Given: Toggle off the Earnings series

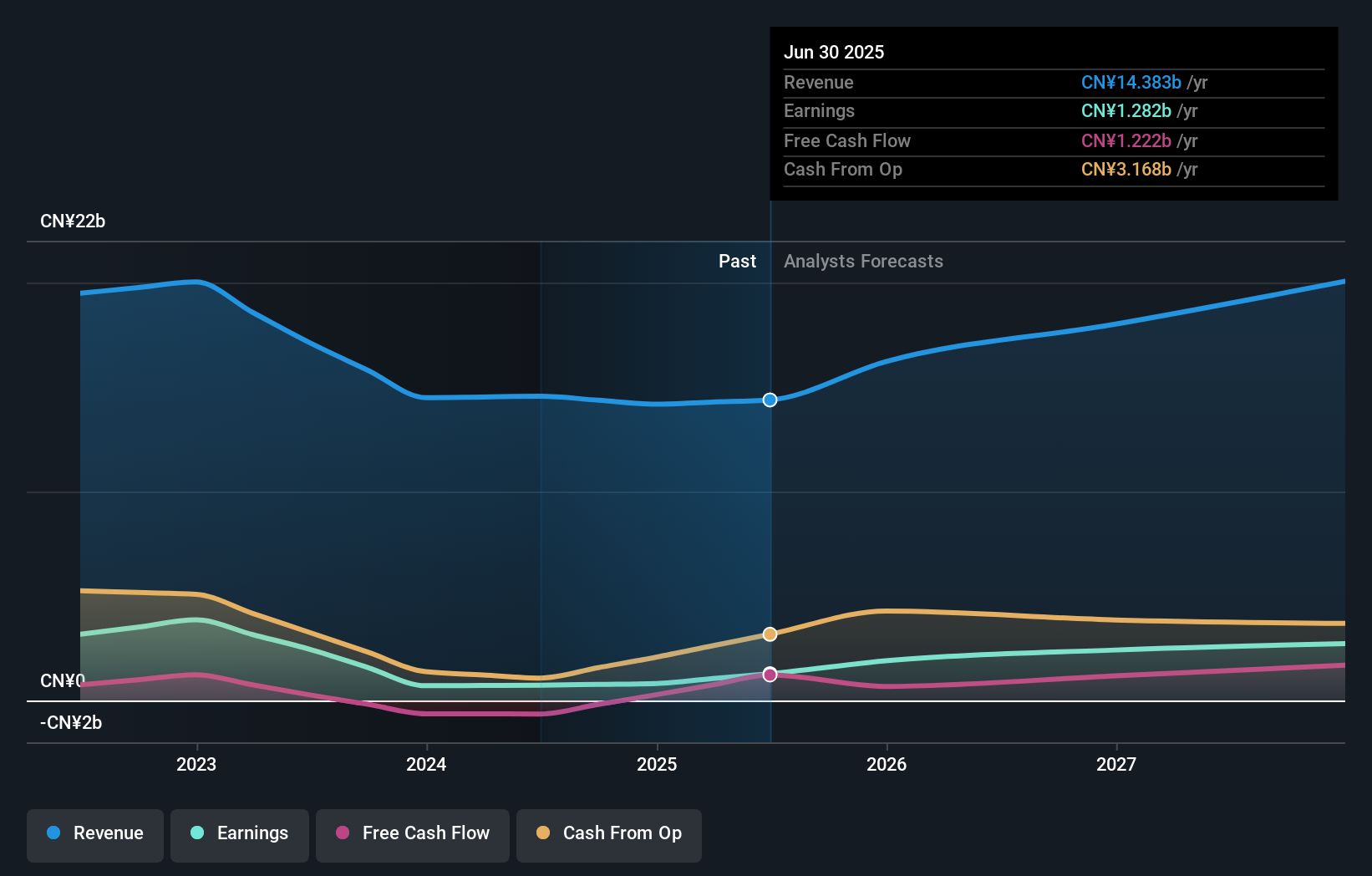Looking at the screenshot, I should pos(240,835).
